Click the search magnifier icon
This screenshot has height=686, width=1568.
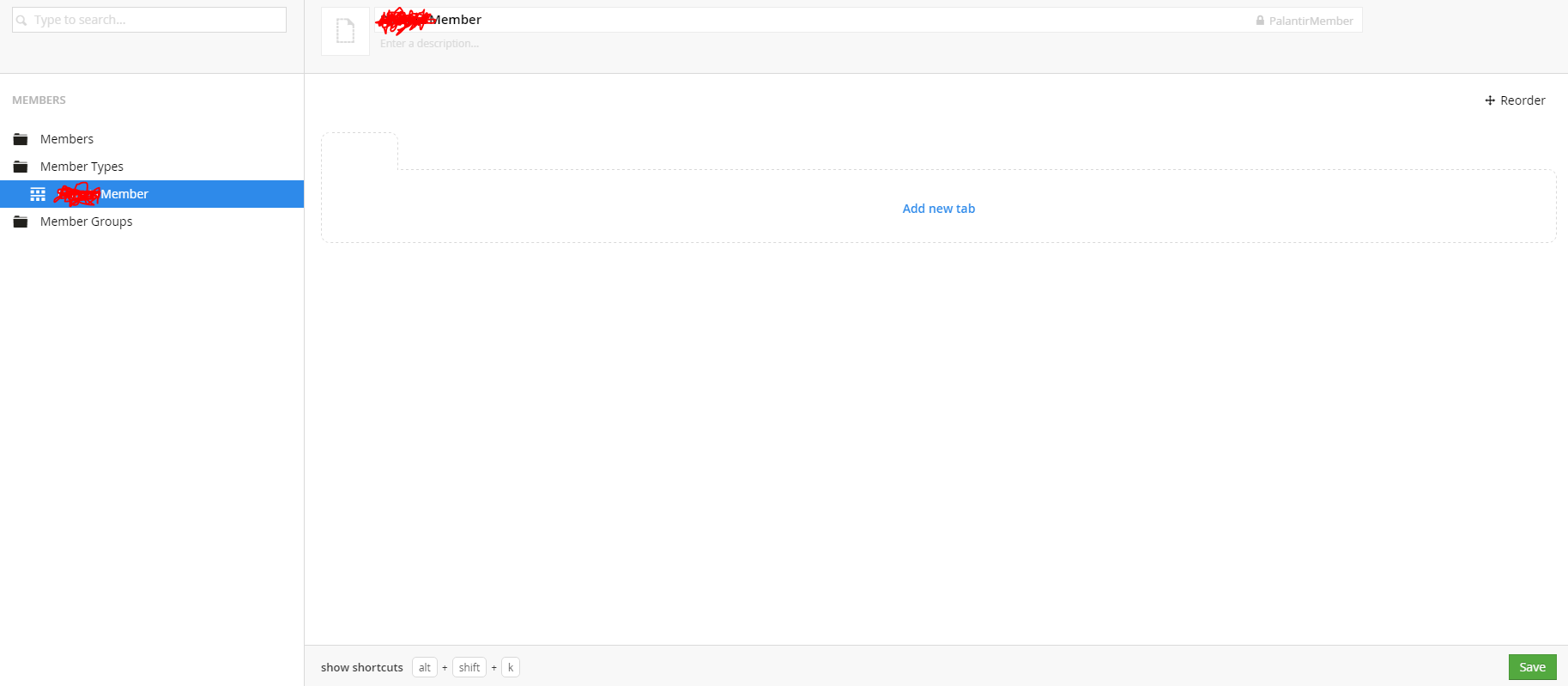click(21, 20)
